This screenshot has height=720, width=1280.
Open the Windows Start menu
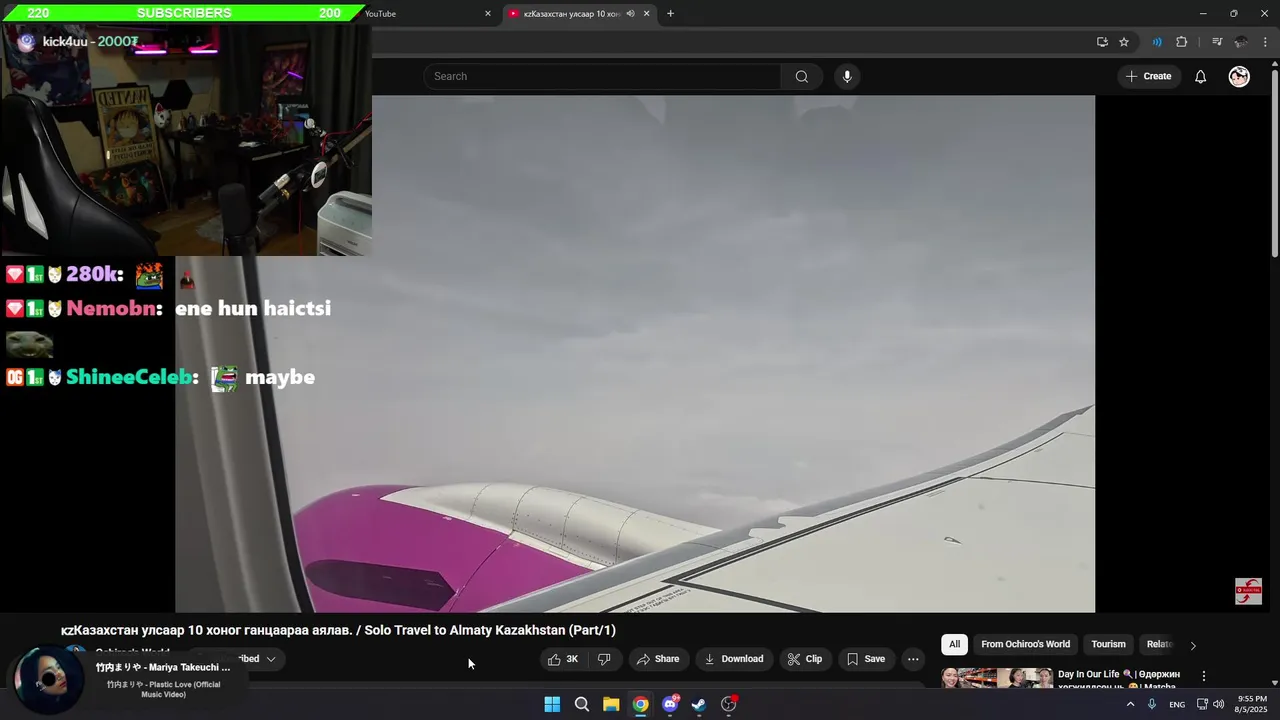point(552,704)
